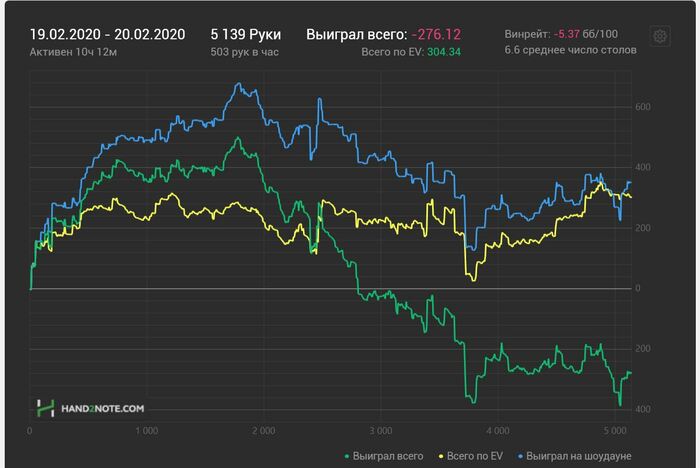The width and height of the screenshot is (700, 468).
Task: Click the '6.6 среднее число столов' text
Action: tap(570, 51)
